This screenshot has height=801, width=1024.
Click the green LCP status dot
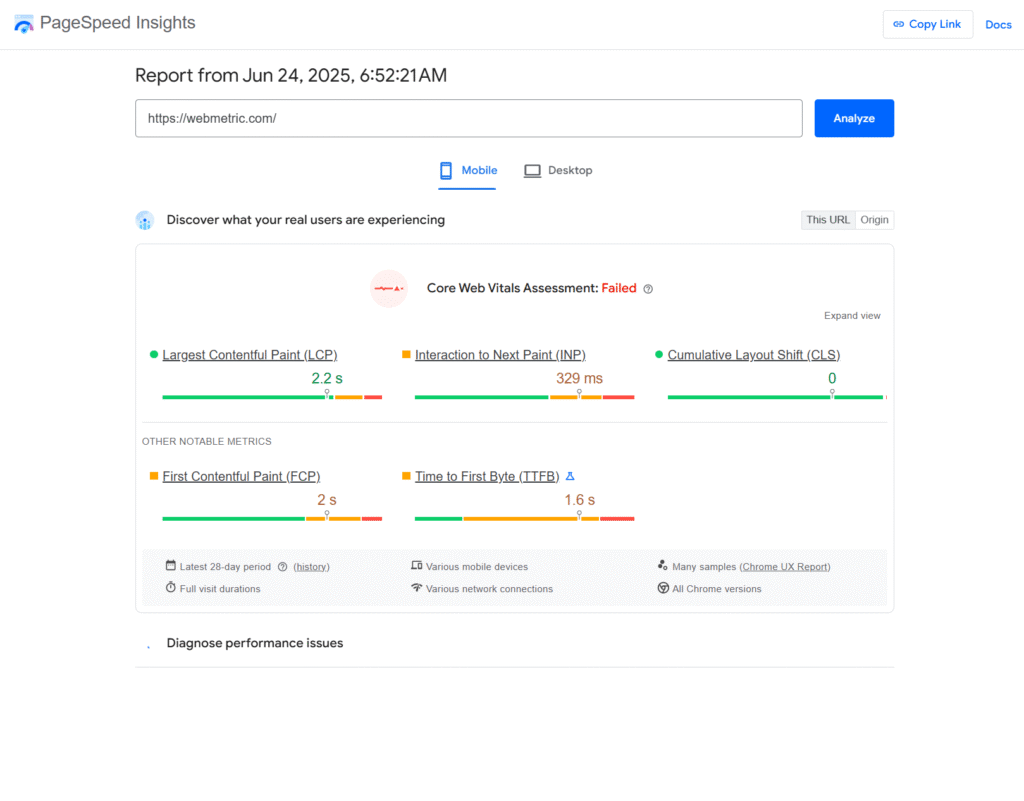click(153, 354)
